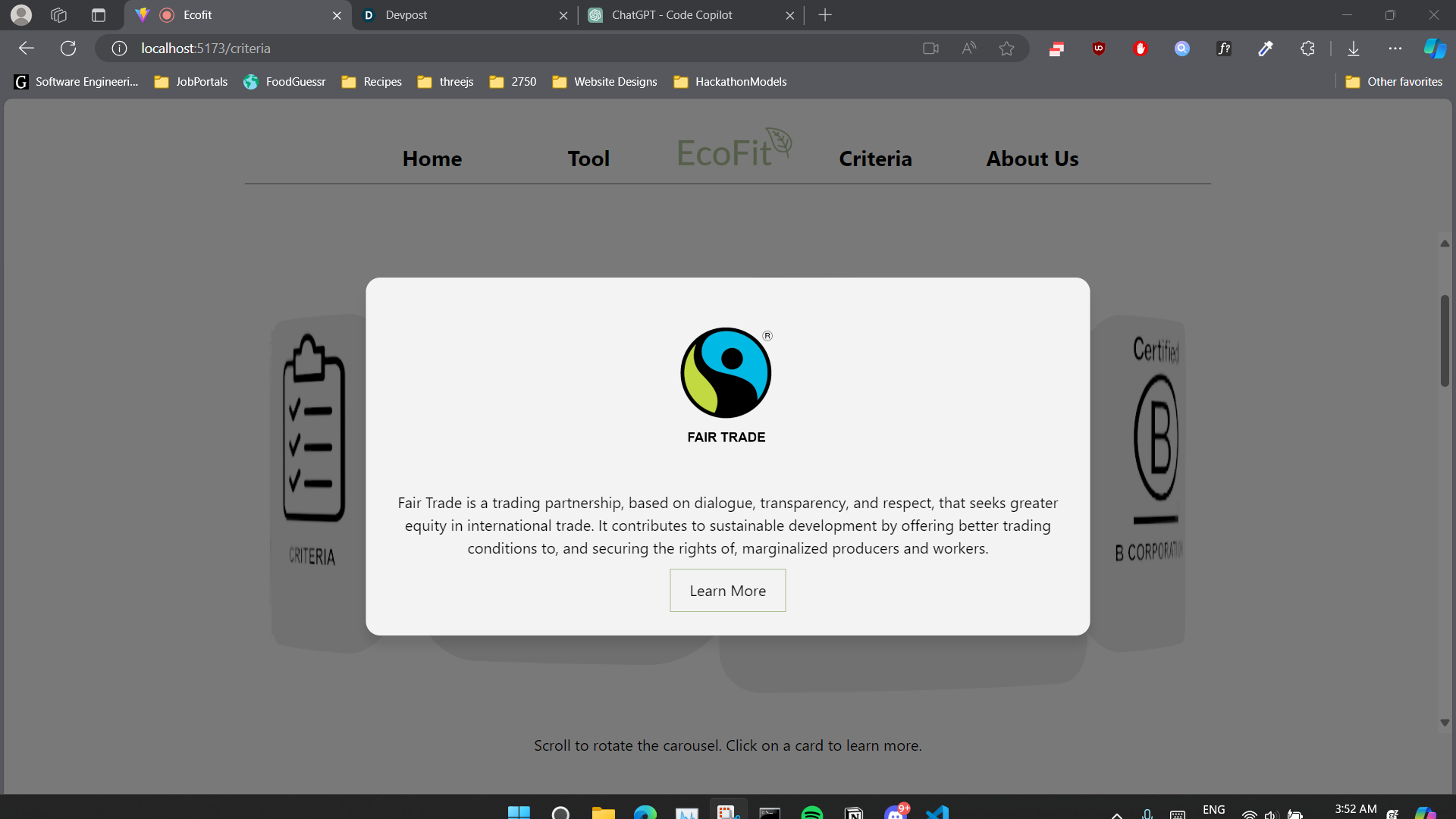Open browser Extensions puzzle icon
The image size is (1456, 819).
[x=1307, y=49]
